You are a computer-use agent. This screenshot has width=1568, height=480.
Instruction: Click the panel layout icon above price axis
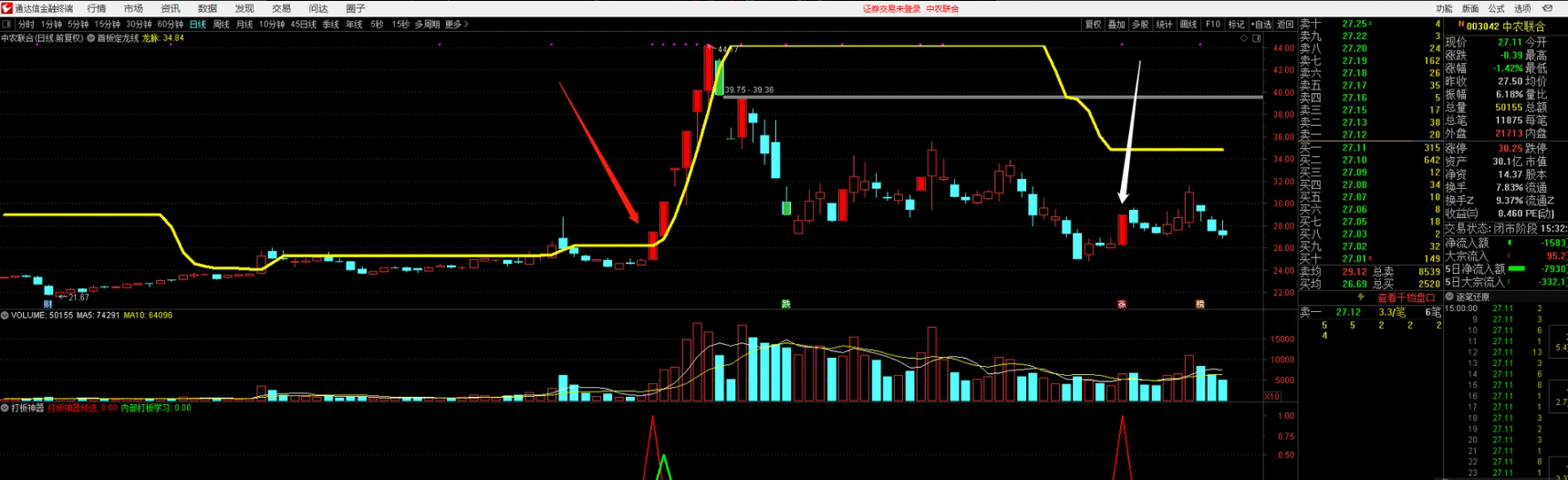coord(1257,38)
